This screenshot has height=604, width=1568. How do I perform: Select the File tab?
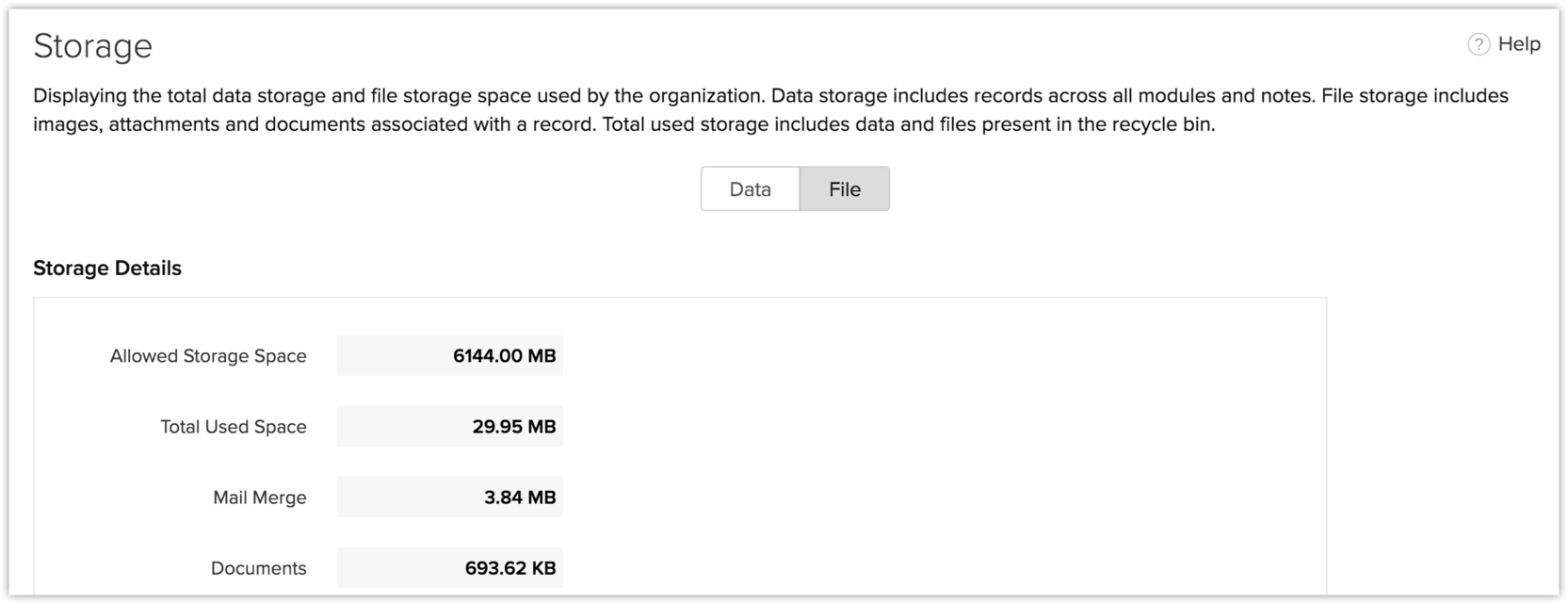(845, 189)
